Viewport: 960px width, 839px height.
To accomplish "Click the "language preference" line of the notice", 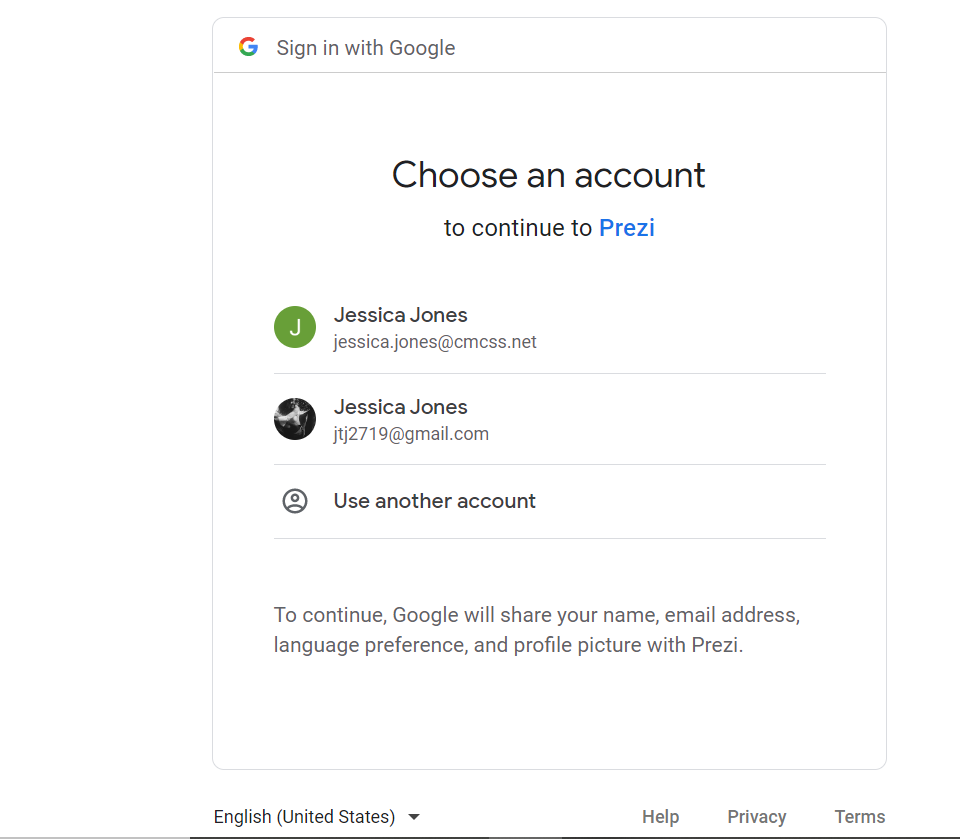I will 508,645.
